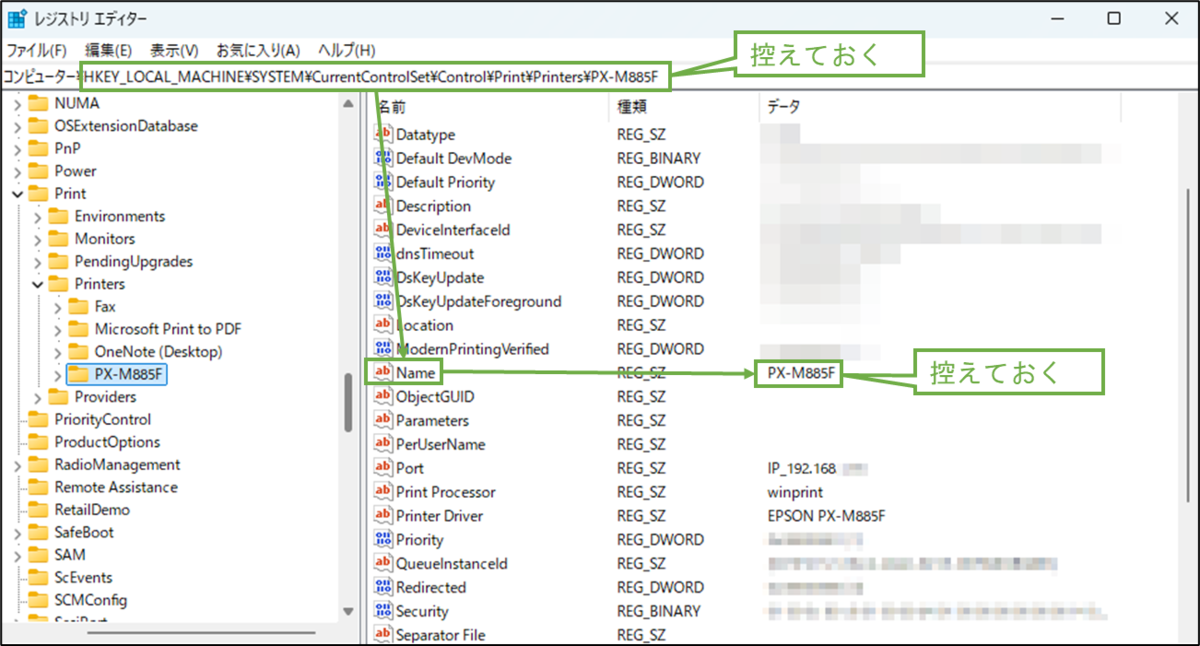The width and height of the screenshot is (1200, 646).
Task: Select the OSExtensionDatabase folder icon
Action: tap(38, 126)
